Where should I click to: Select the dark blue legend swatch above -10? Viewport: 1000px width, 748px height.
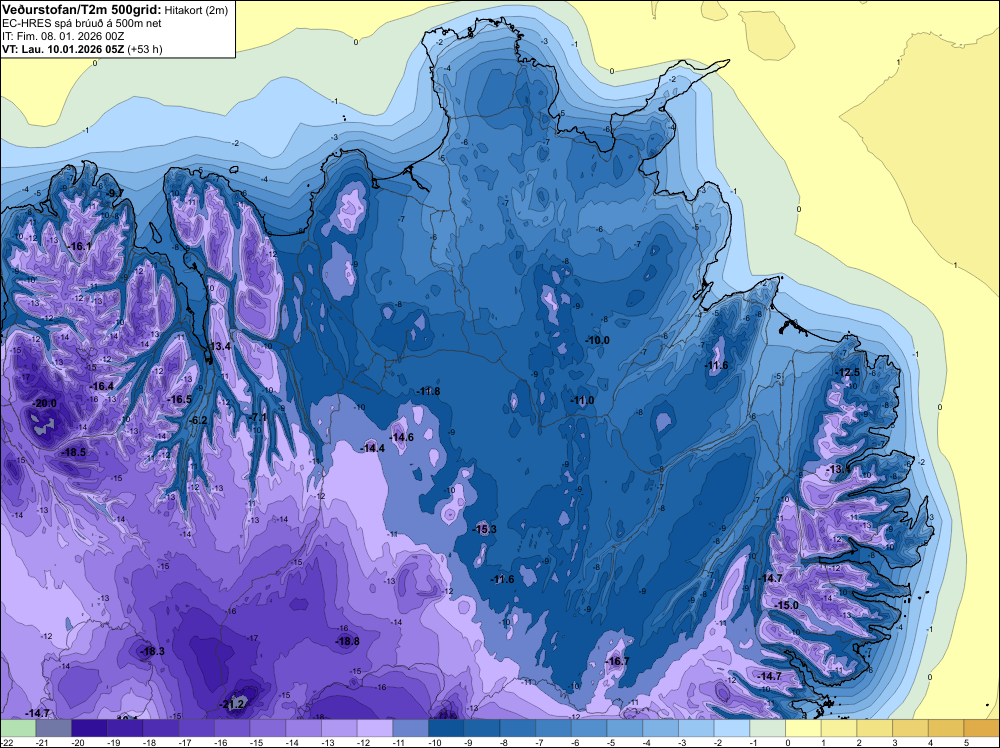pyautogui.click(x=446, y=728)
